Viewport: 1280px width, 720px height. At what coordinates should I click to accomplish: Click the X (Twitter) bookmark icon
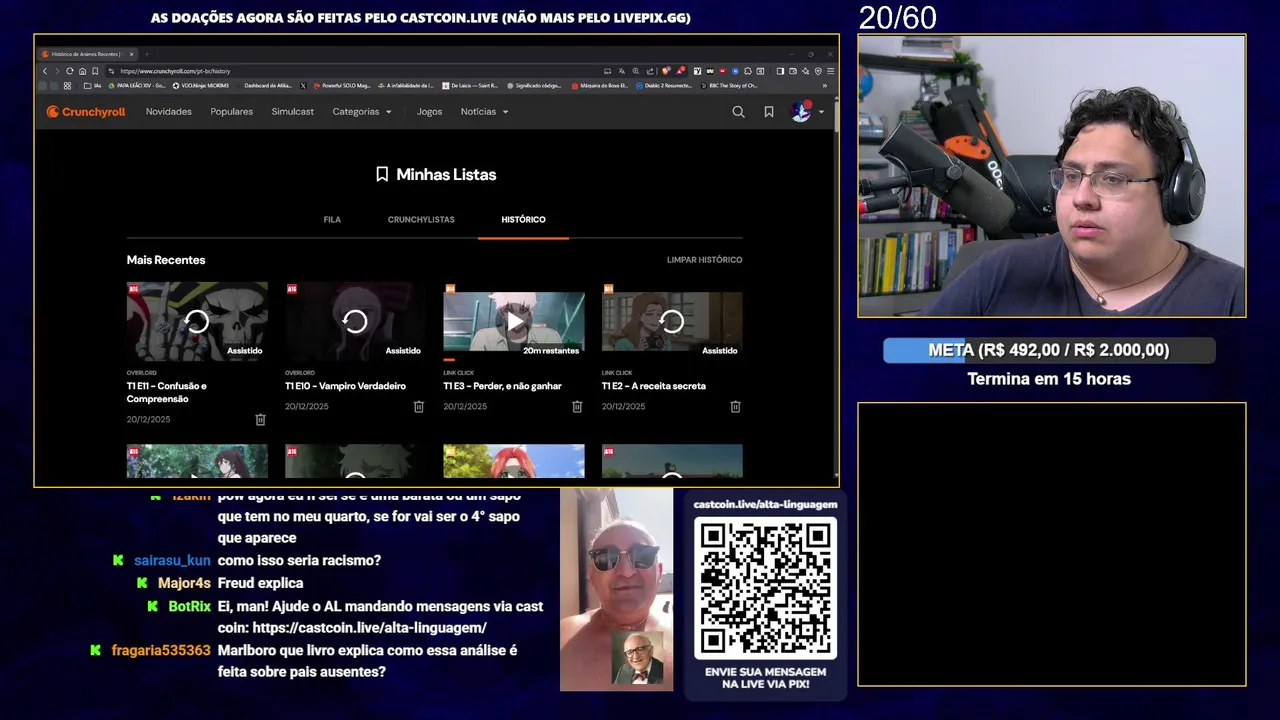coord(303,86)
